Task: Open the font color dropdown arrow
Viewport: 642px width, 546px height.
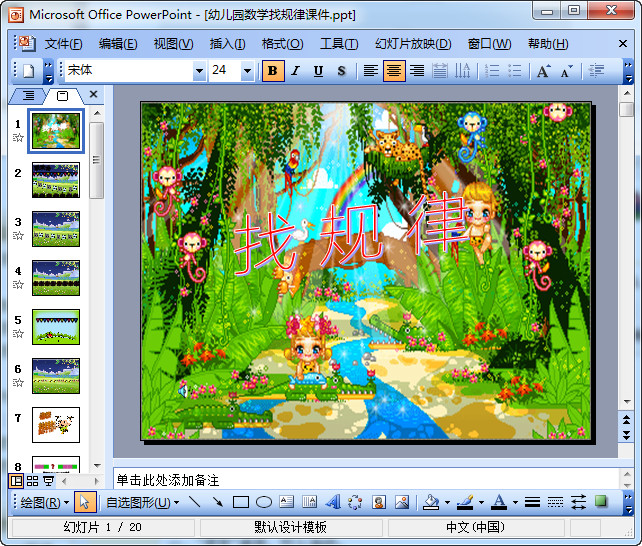Action: [x=515, y=503]
